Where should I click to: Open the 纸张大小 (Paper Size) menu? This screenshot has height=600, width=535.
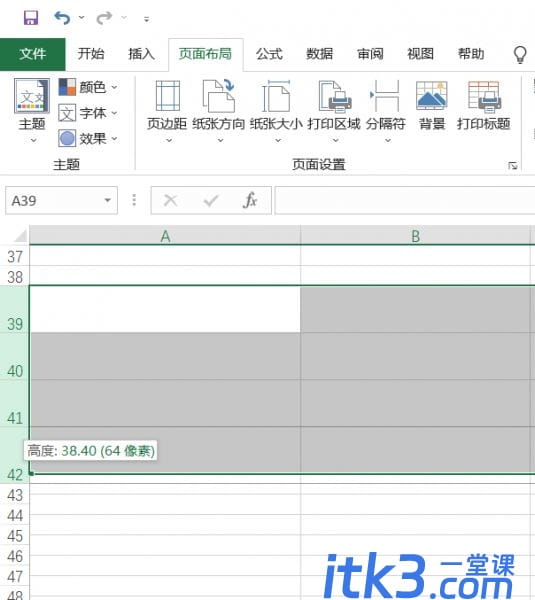tap(276, 111)
